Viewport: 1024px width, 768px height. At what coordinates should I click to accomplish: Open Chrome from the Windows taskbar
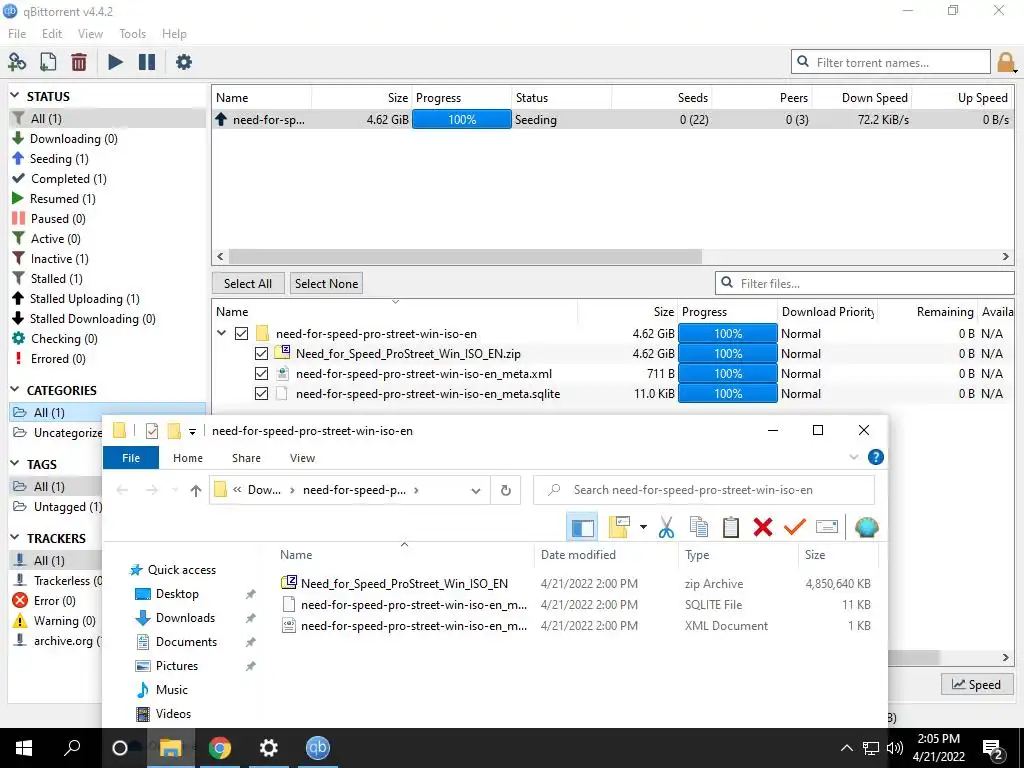coord(220,748)
